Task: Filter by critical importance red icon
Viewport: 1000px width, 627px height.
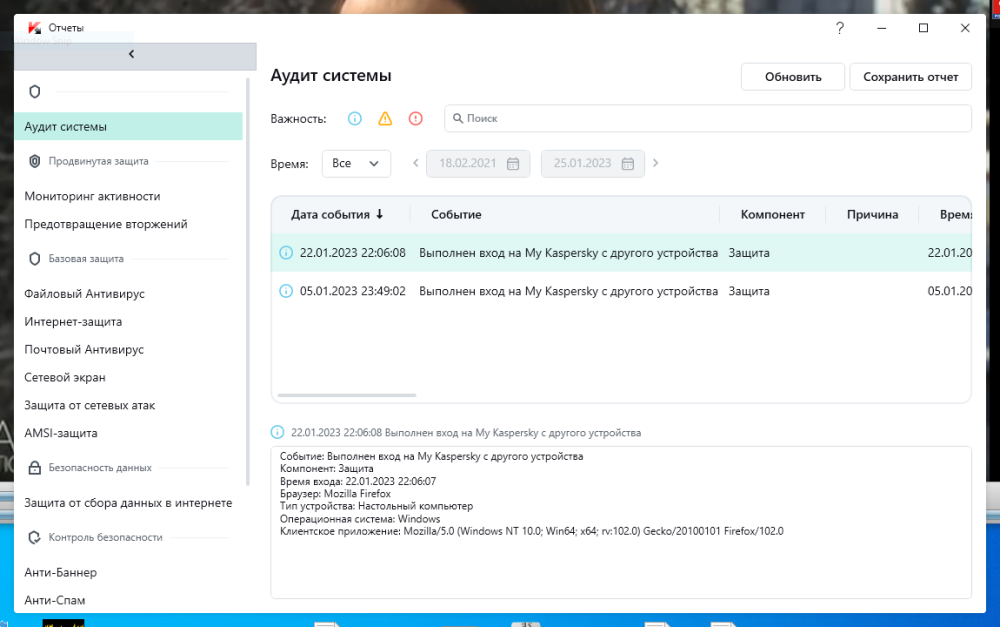Action: (416, 119)
